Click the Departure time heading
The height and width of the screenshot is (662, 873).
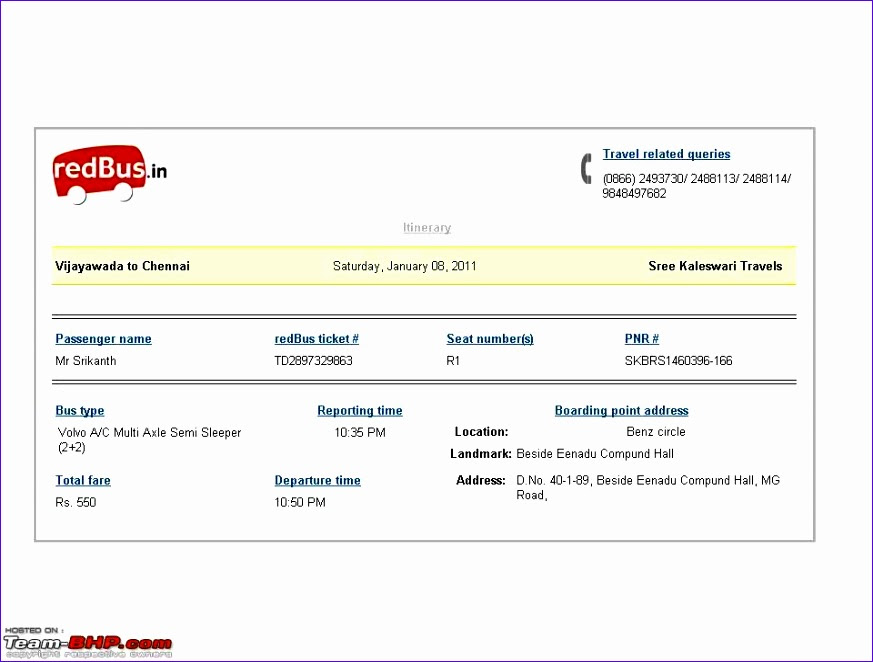317,480
